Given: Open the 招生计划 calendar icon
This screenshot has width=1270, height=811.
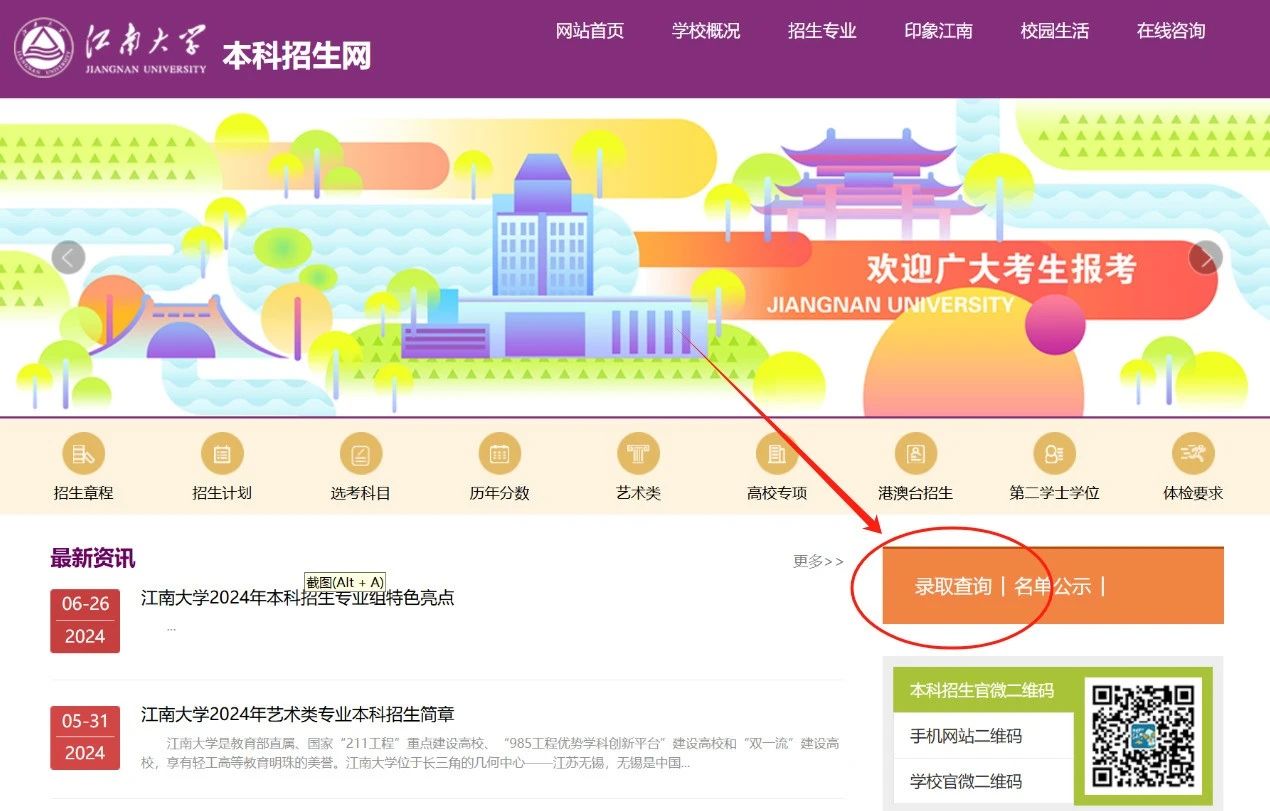Looking at the screenshot, I should pyautogui.click(x=222, y=454).
